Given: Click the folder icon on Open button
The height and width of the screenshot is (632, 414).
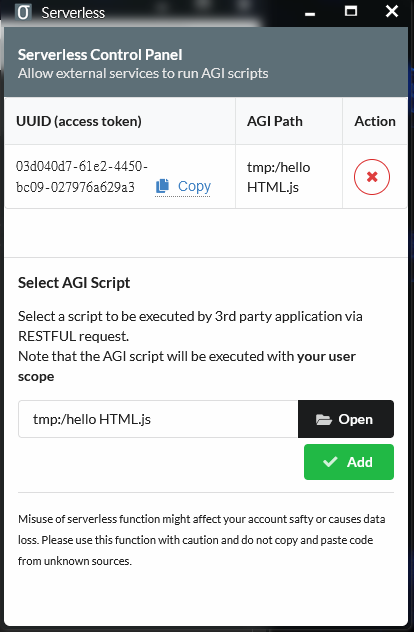Looking at the screenshot, I should tap(324, 420).
